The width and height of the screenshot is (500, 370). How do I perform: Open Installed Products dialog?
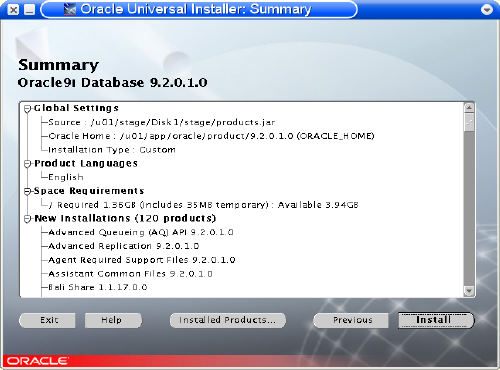[228, 320]
